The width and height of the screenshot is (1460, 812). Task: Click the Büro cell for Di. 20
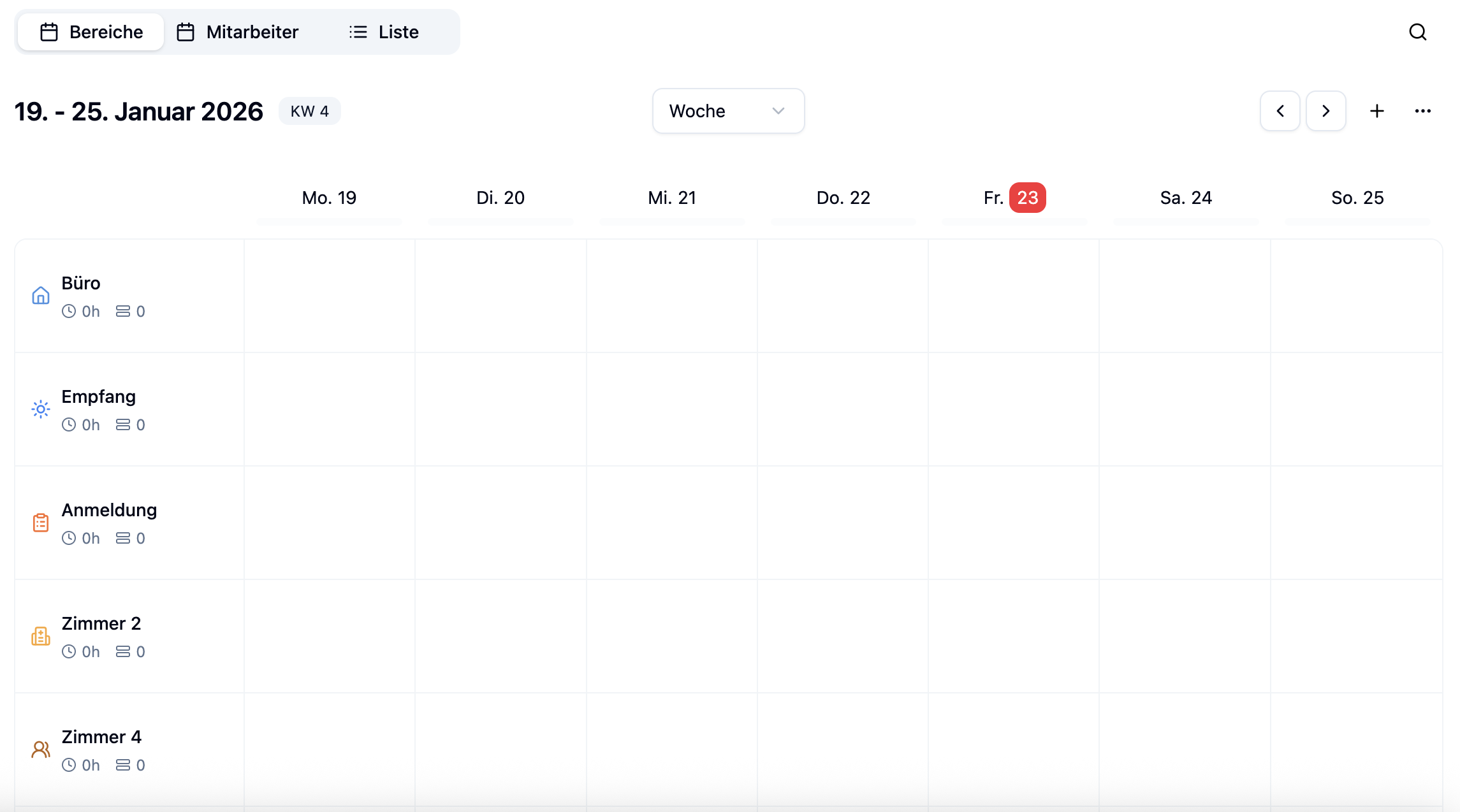[500, 296]
